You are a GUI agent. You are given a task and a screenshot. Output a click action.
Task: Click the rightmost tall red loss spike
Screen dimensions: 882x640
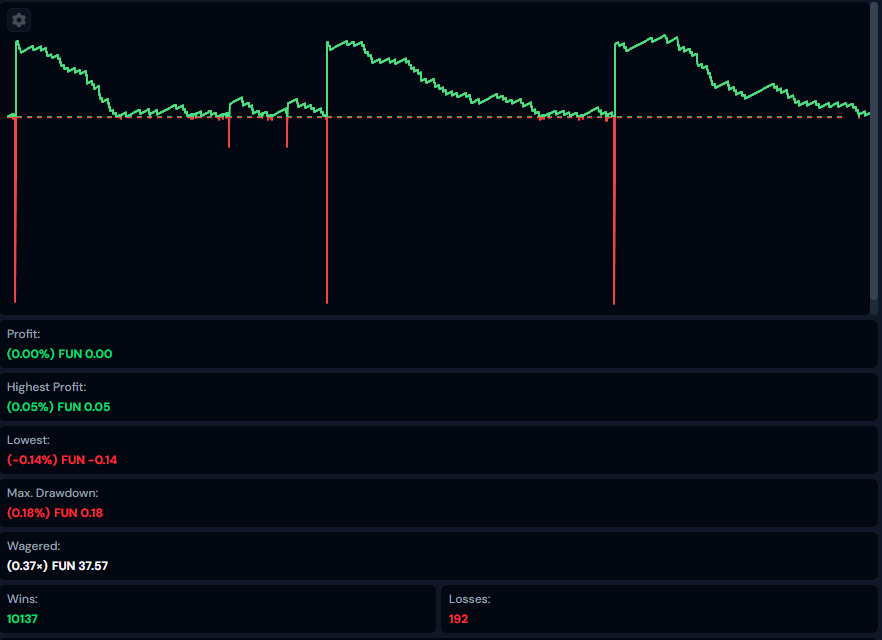(x=613, y=210)
